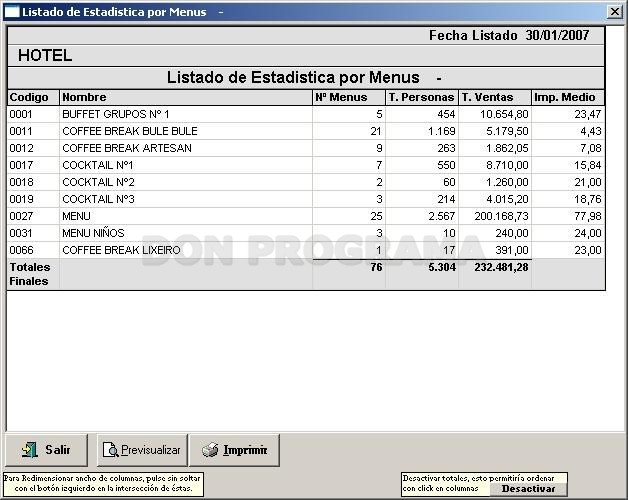
Task: Close the Listado de Estadistica window
Action: click(615, 12)
